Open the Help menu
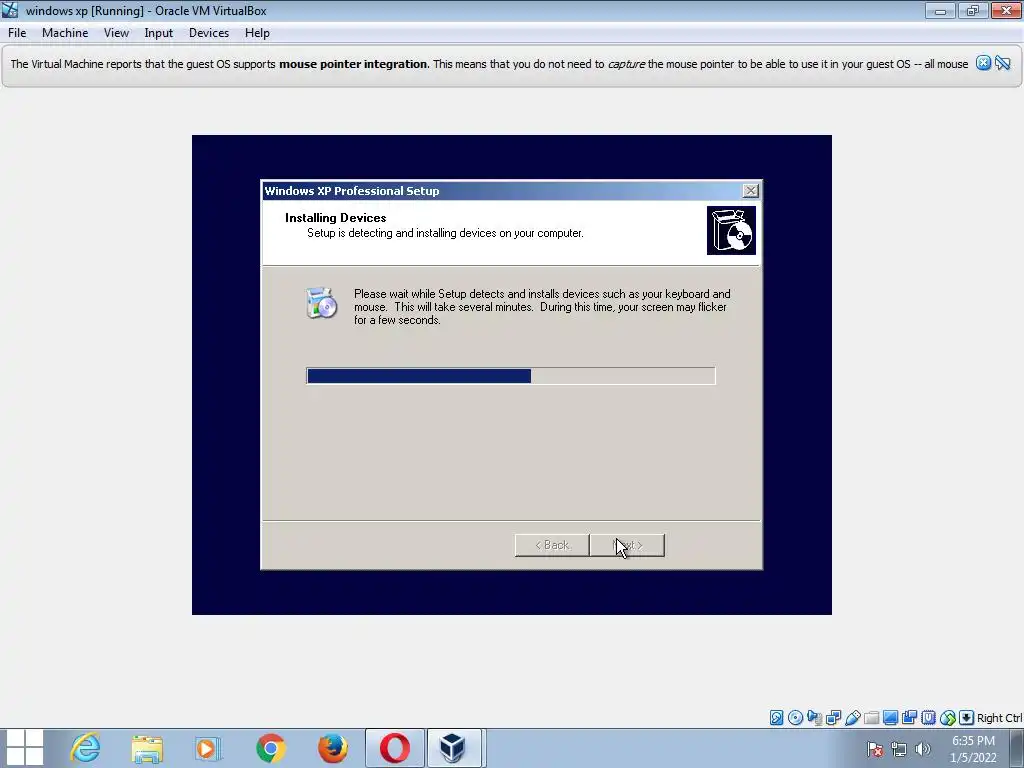Screen dimensions: 1024x768 pyautogui.click(x=257, y=33)
